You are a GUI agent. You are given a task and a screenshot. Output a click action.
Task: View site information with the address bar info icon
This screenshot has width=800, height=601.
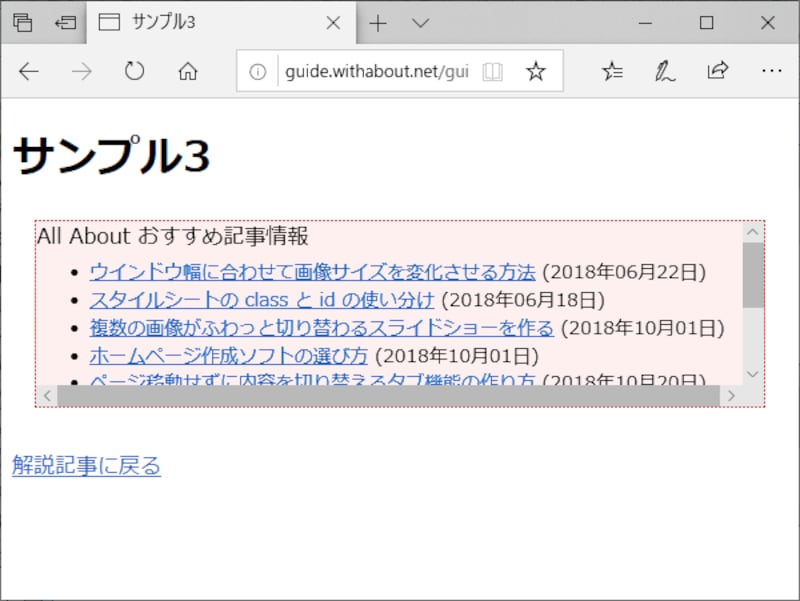[258, 71]
